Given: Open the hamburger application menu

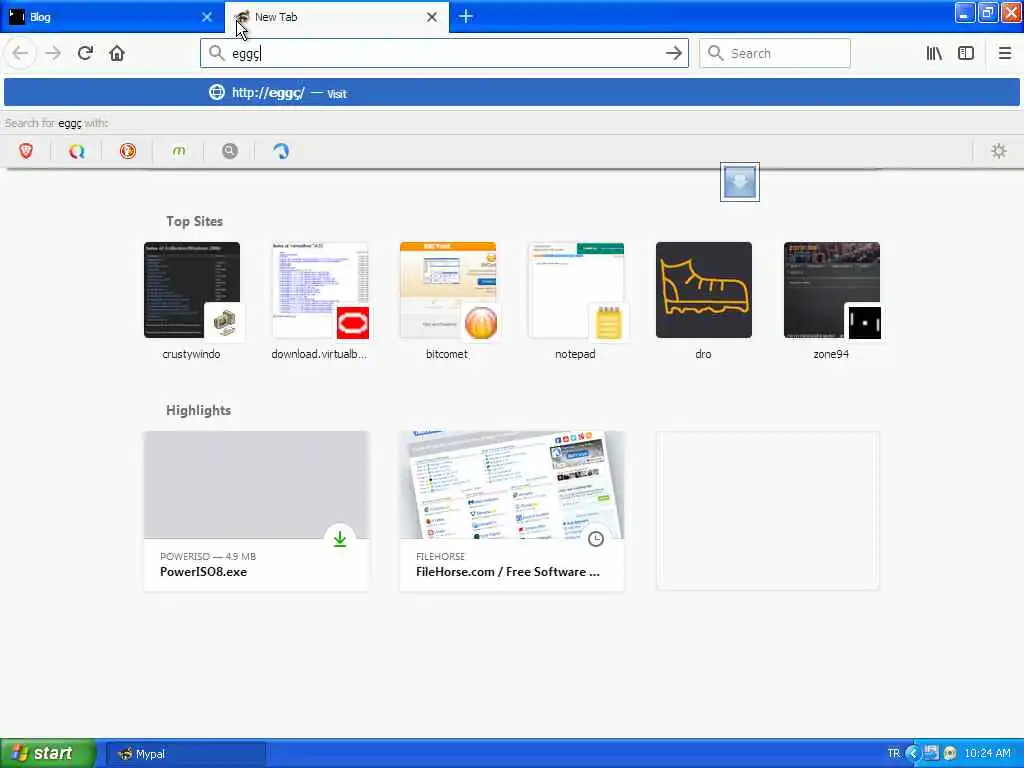Looking at the screenshot, I should [x=1004, y=54].
